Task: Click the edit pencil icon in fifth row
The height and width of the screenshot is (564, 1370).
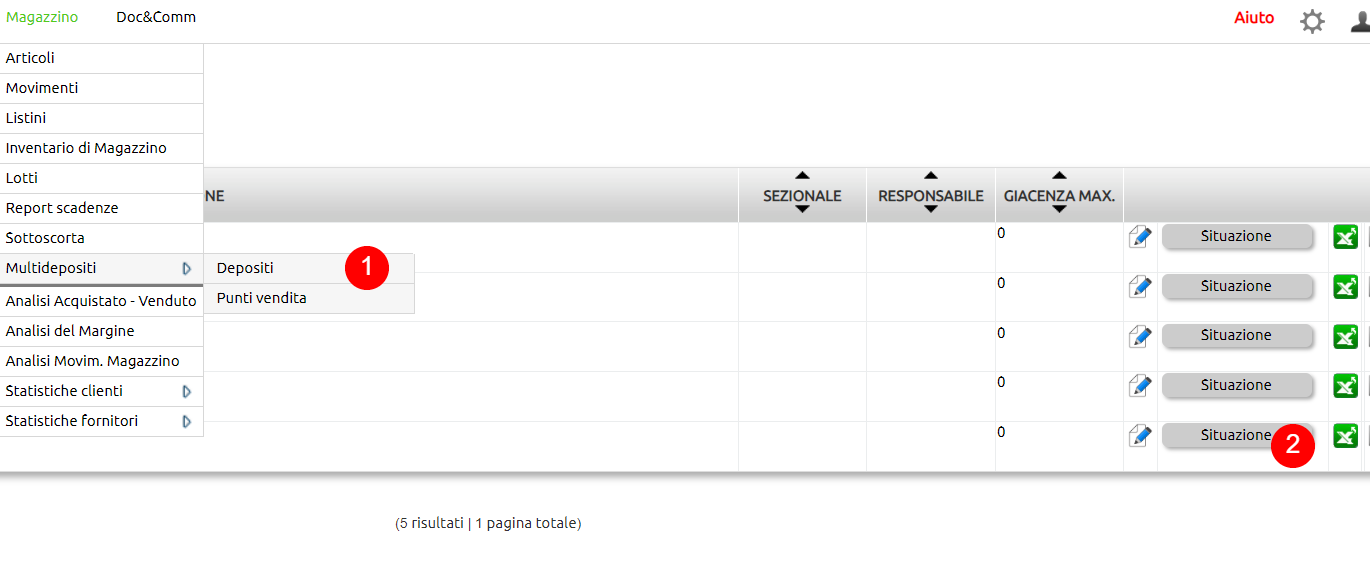Action: 1140,436
